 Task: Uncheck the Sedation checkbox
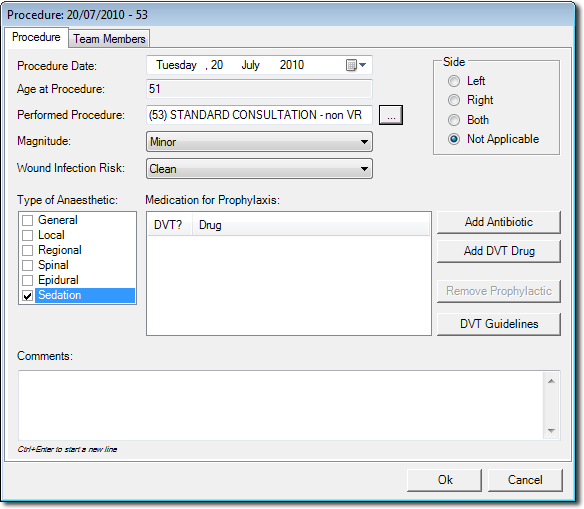point(28,296)
